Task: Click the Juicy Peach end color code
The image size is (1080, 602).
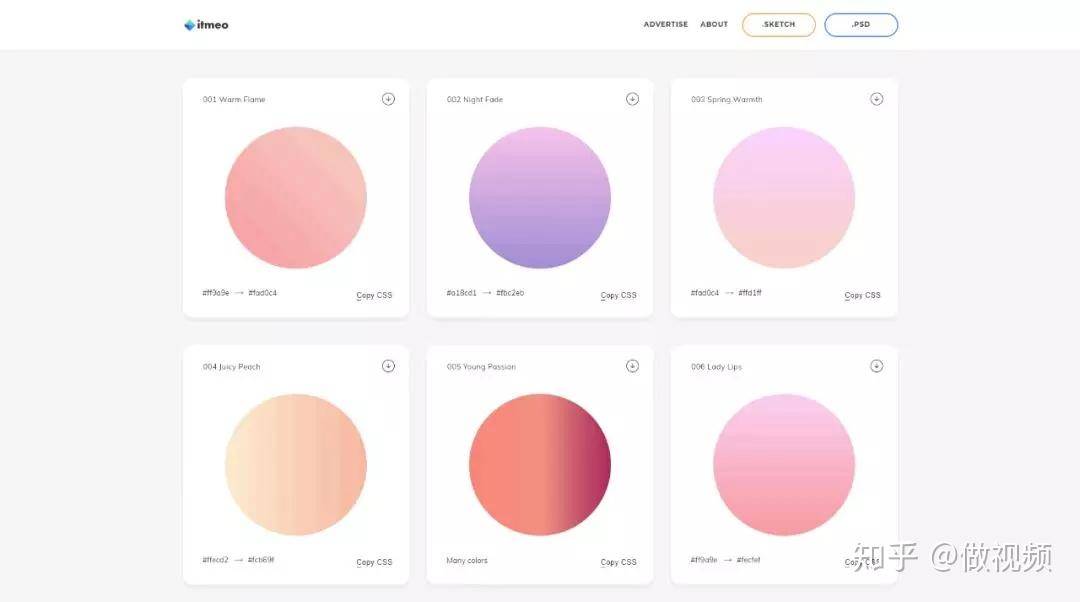Action: [x=260, y=560]
